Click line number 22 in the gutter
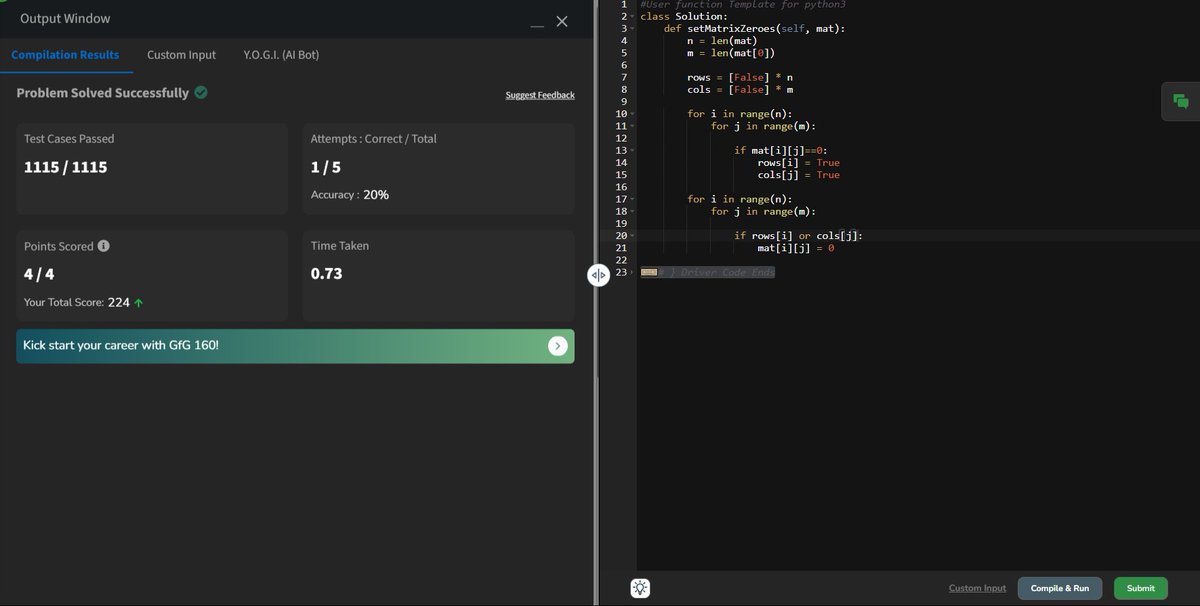 click(x=621, y=260)
